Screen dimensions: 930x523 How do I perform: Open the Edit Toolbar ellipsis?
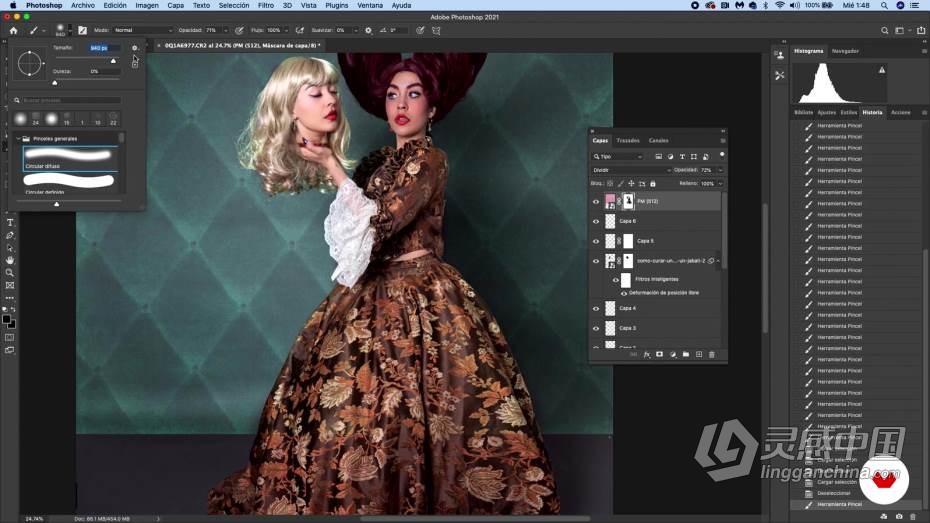click(x=9, y=298)
